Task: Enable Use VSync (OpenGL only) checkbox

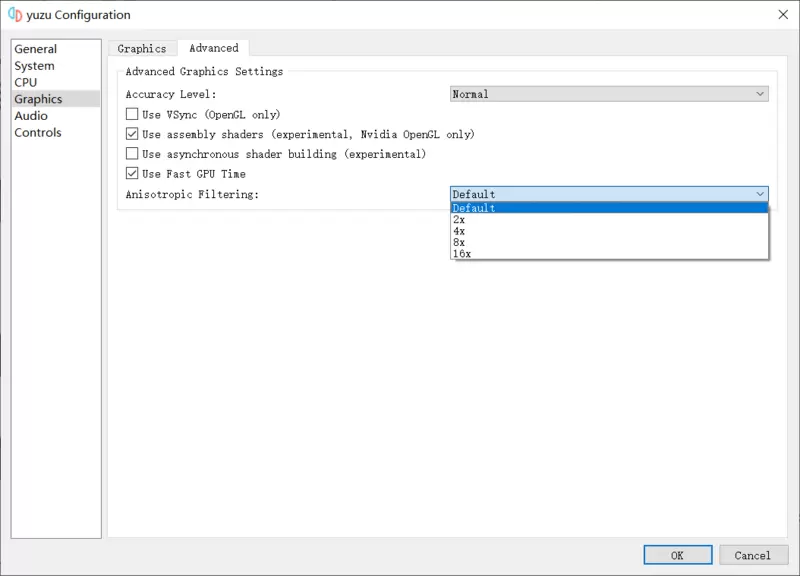Action: pyautogui.click(x=132, y=114)
